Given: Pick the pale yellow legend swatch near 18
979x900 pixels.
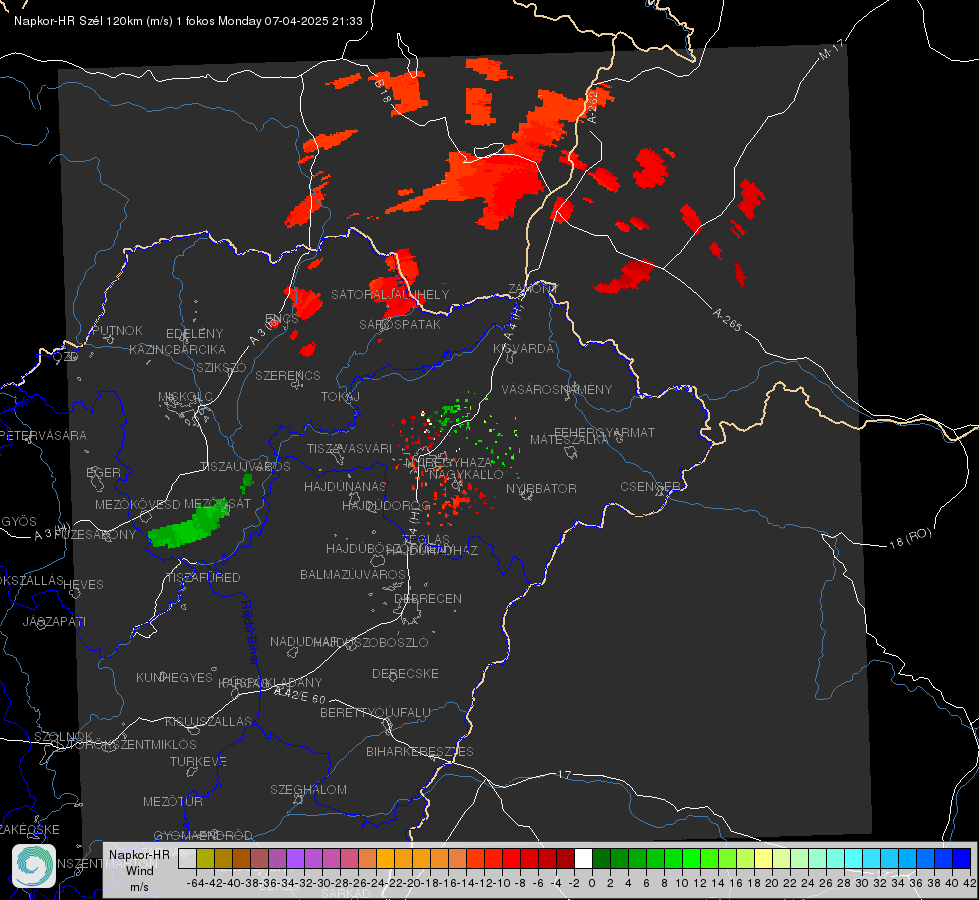Looking at the screenshot, I should (x=763, y=858).
